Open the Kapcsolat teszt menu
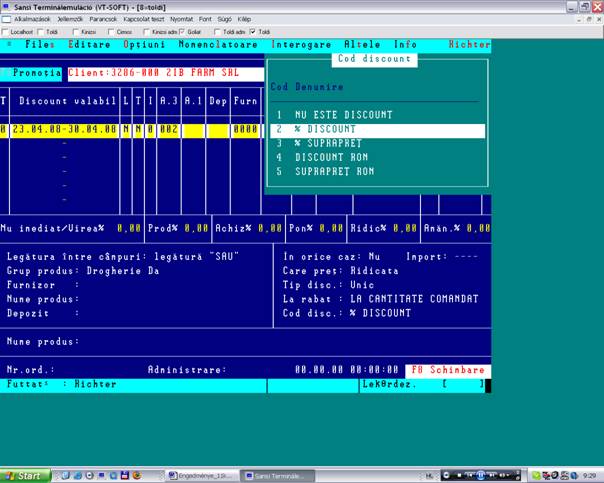Image resolution: width=604 pixels, height=483 pixels. pos(144,19)
